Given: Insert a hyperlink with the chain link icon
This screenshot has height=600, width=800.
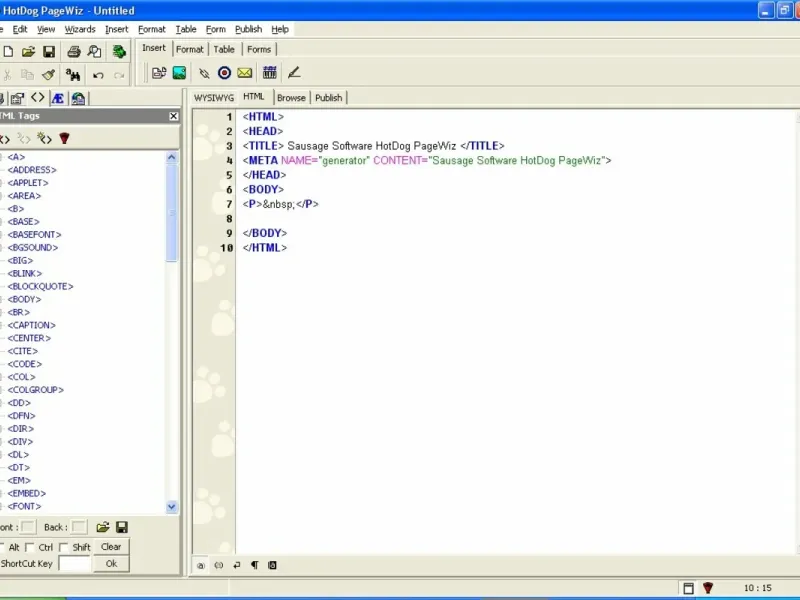Looking at the screenshot, I should tap(204, 73).
